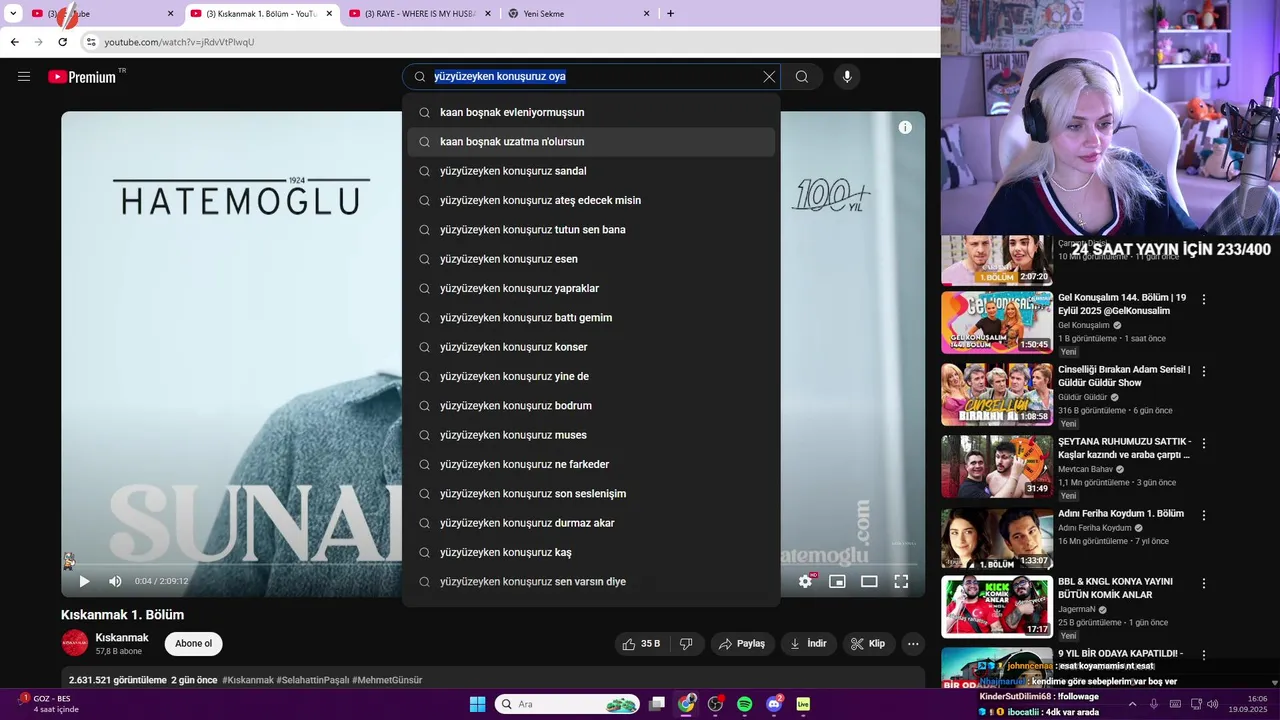
Task: Select suggestion kaan boşnak evleniyormuşsun
Action: point(591,112)
